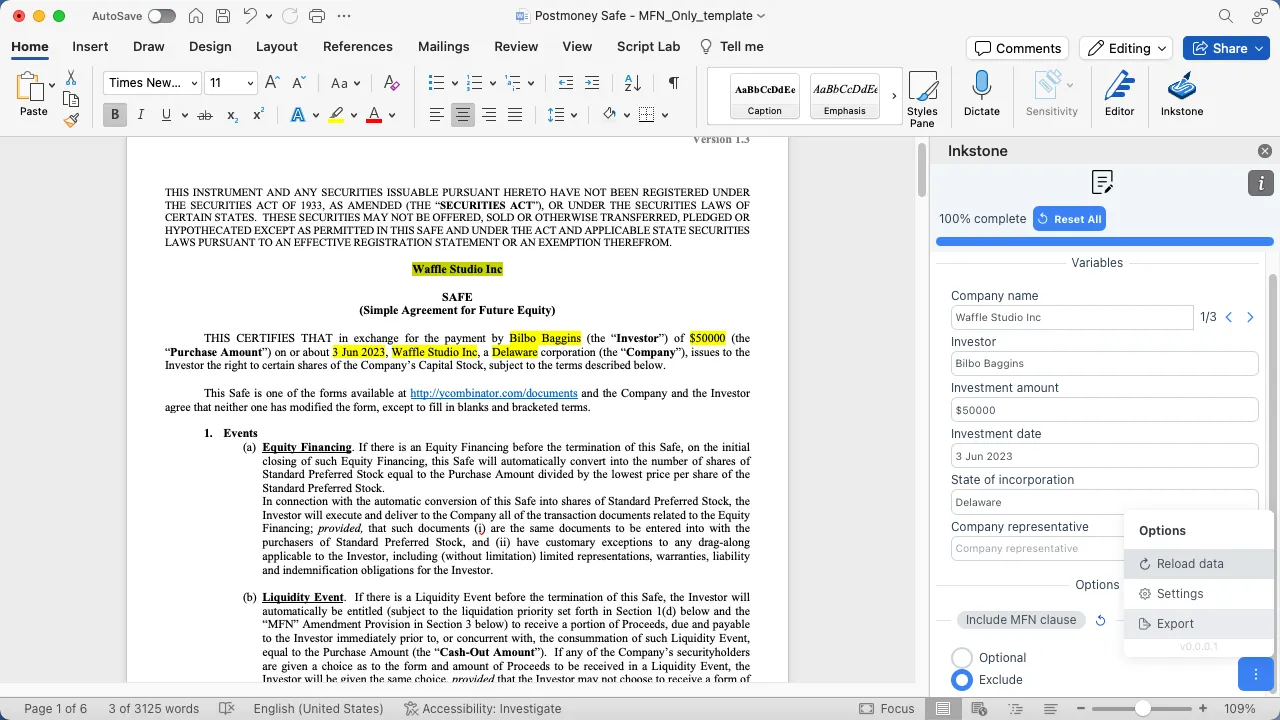Select the Emphasis style thumbnail
Screen dimensions: 1280x720
pos(845,96)
